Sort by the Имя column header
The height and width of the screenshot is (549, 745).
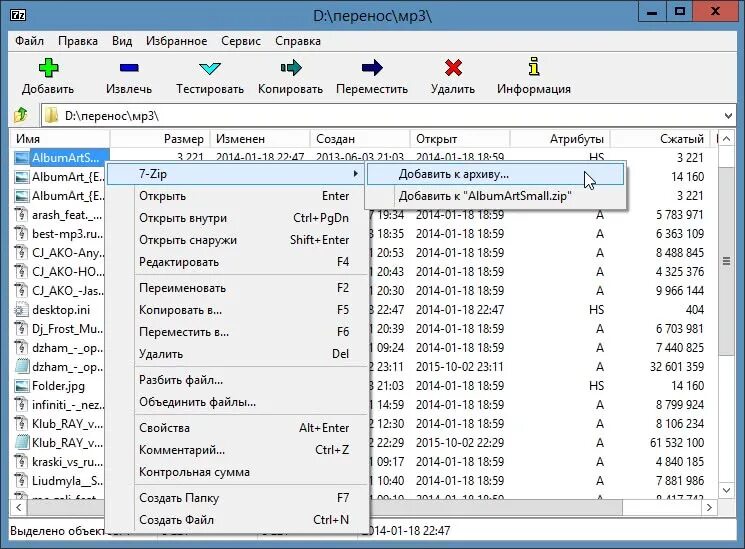coord(60,139)
